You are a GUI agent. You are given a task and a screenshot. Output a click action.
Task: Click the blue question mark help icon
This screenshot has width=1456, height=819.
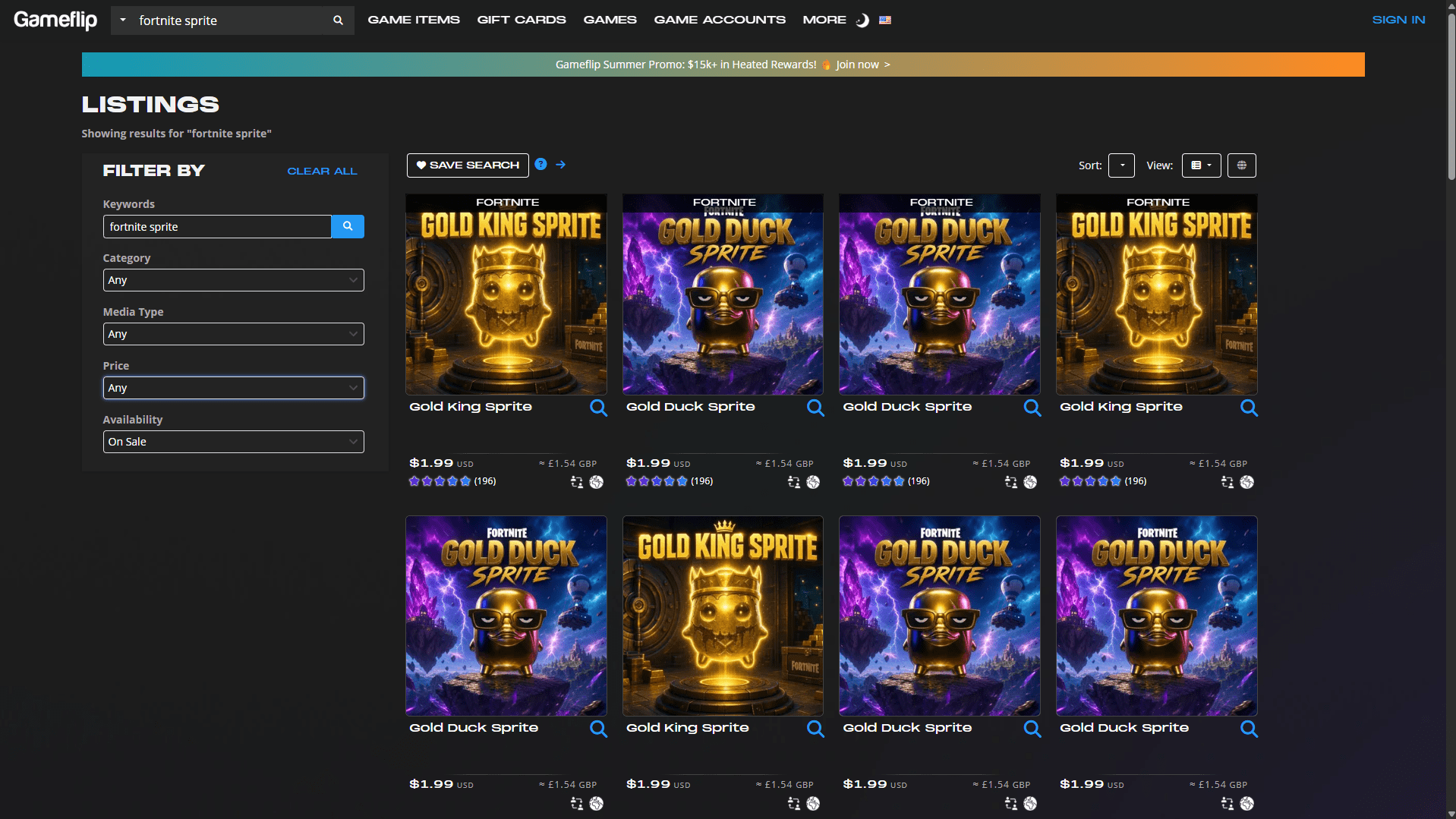coord(540,164)
